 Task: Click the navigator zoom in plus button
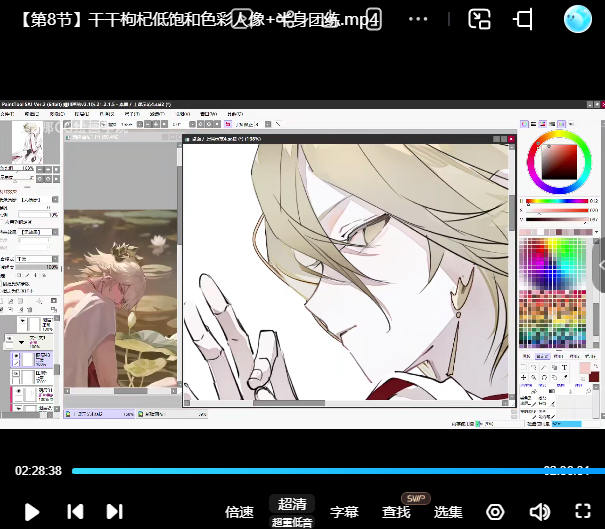[x=49, y=169]
